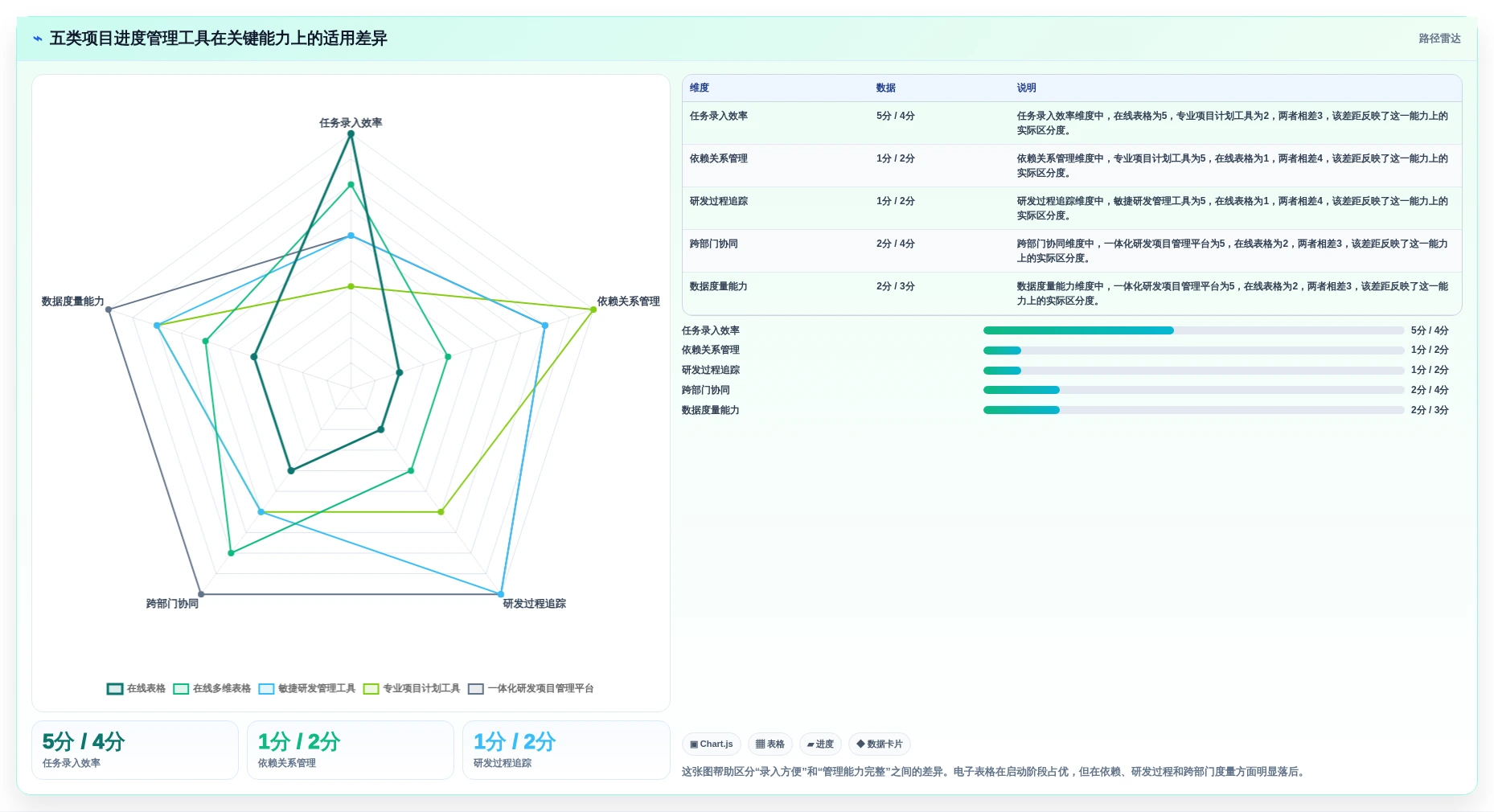Open the 1分 / 2分 研发过程追踪 data card
Viewport: 1494px width, 812px height.
pos(566,750)
